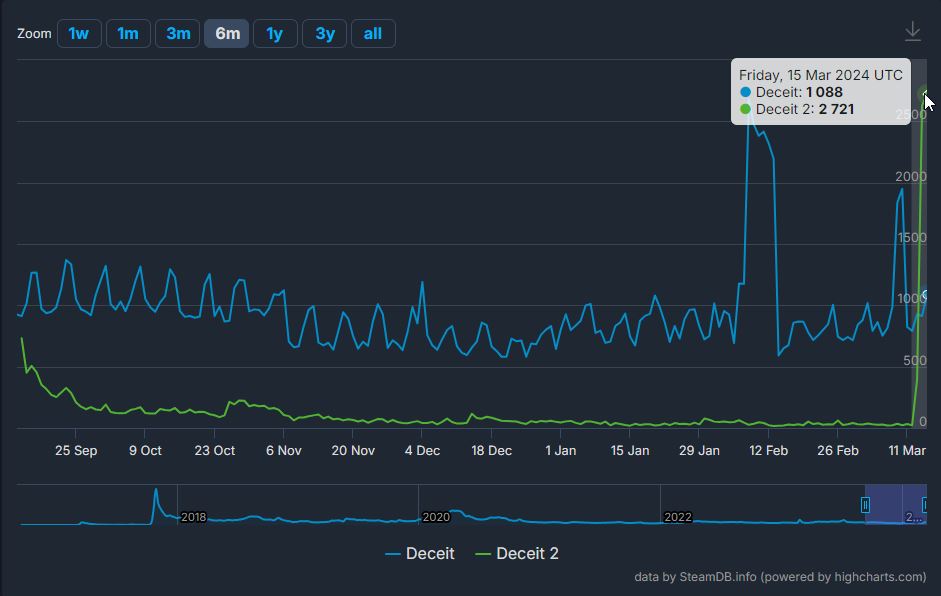This screenshot has width=941, height=596.
Task: Set zoom range to 1w
Action: click(x=79, y=33)
